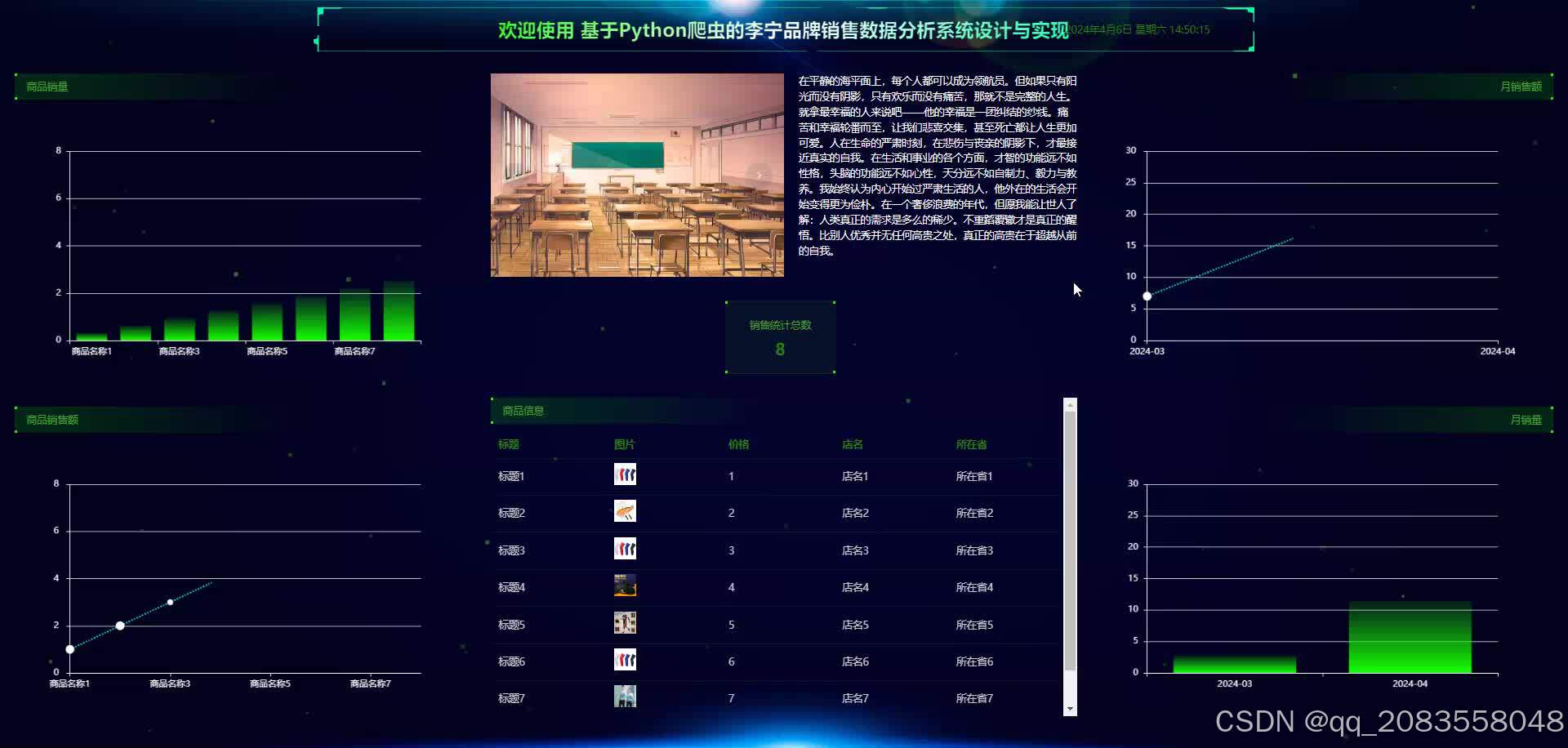Click the price value 5 in 标题5 row
The height and width of the screenshot is (748, 1568).
(x=731, y=625)
